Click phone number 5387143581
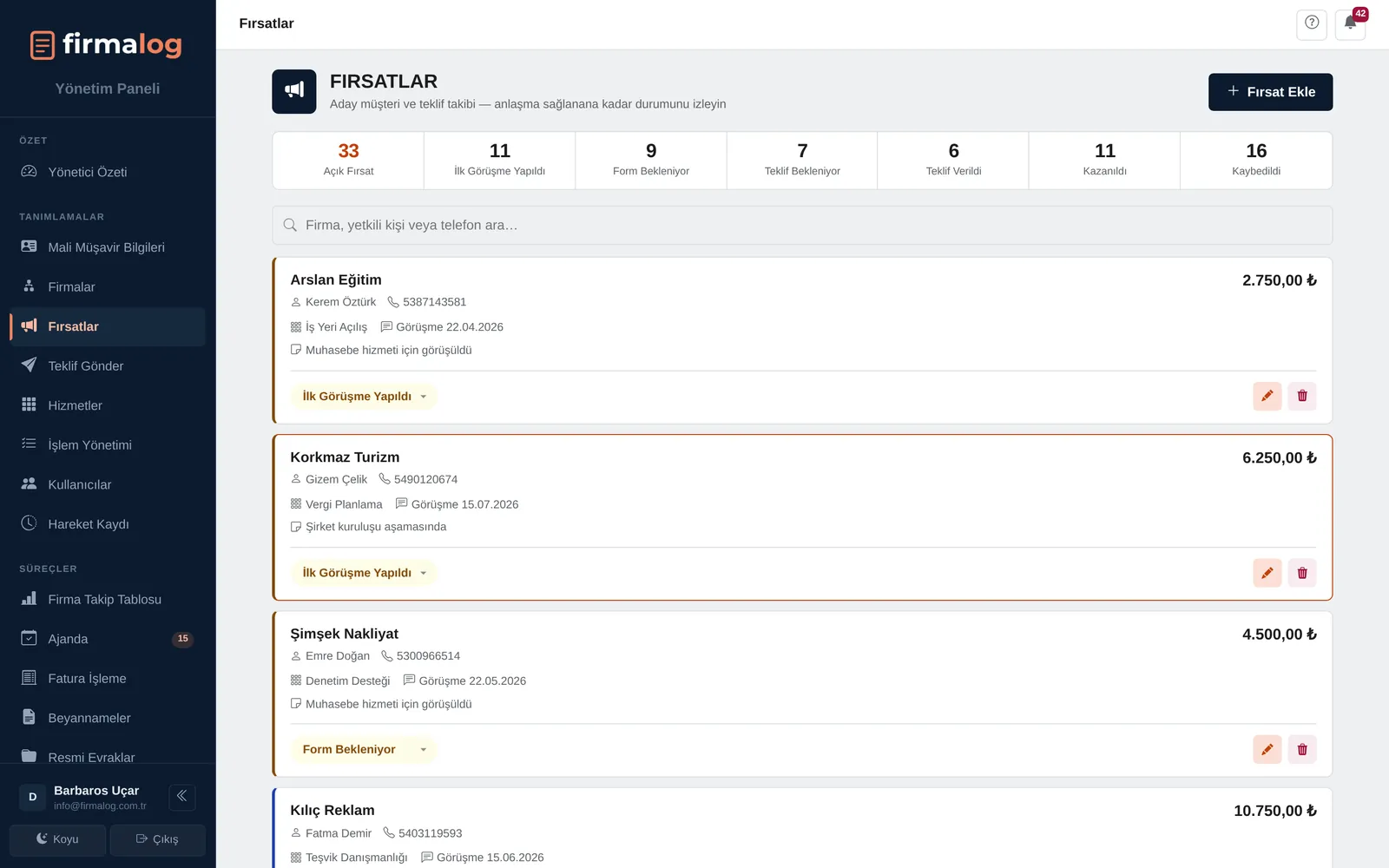Image resolution: width=1389 pixels, height=868 pixels. pyautogui.click(x=434, y=302)
